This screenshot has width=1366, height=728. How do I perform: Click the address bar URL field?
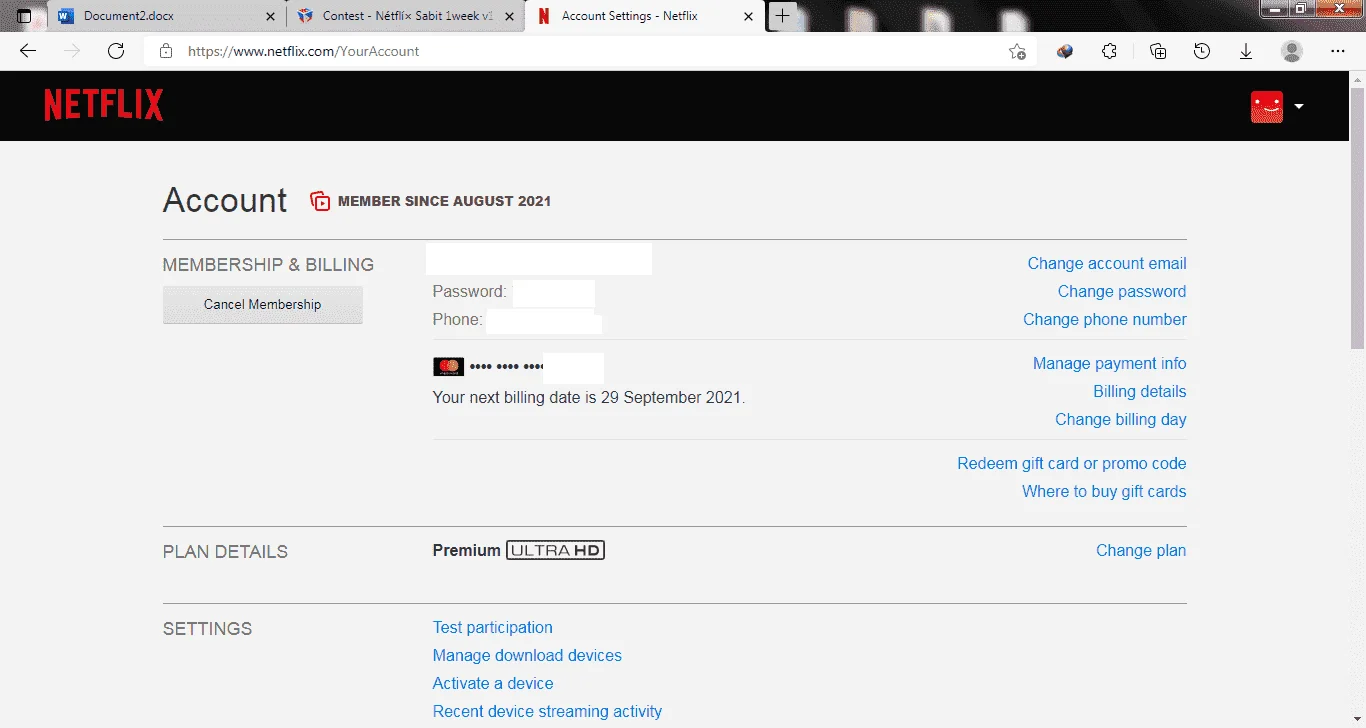click(590, 51)
